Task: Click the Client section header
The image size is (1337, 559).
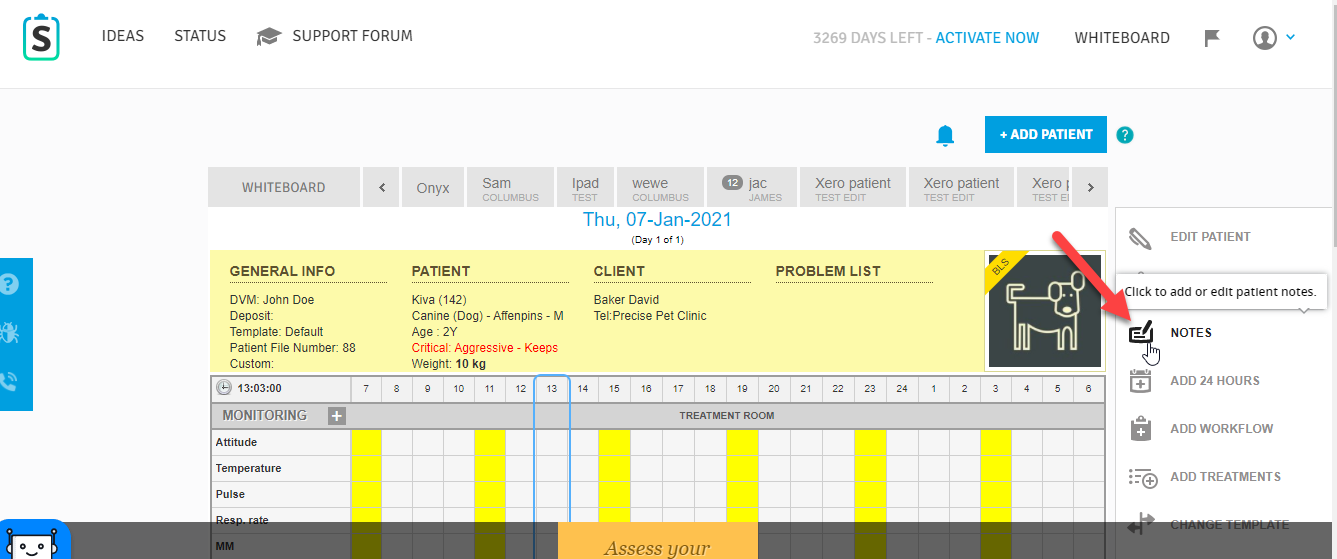Action: [619, 271]
